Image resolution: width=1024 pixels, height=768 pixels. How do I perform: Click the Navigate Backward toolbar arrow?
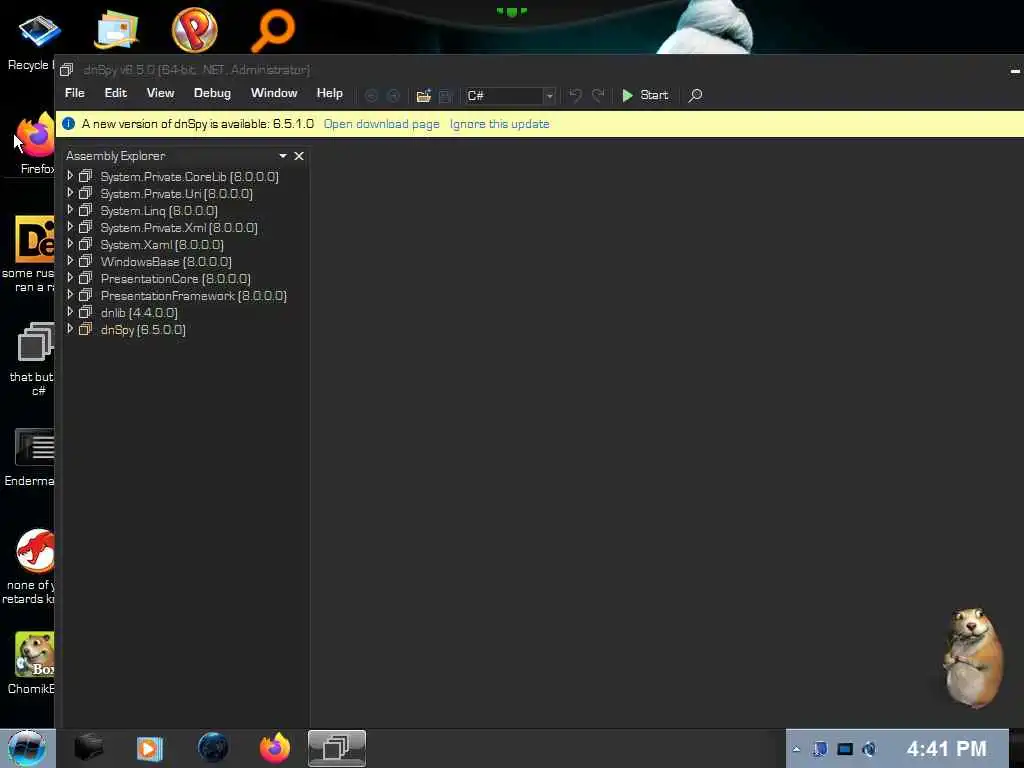click(x=371, y=95)
